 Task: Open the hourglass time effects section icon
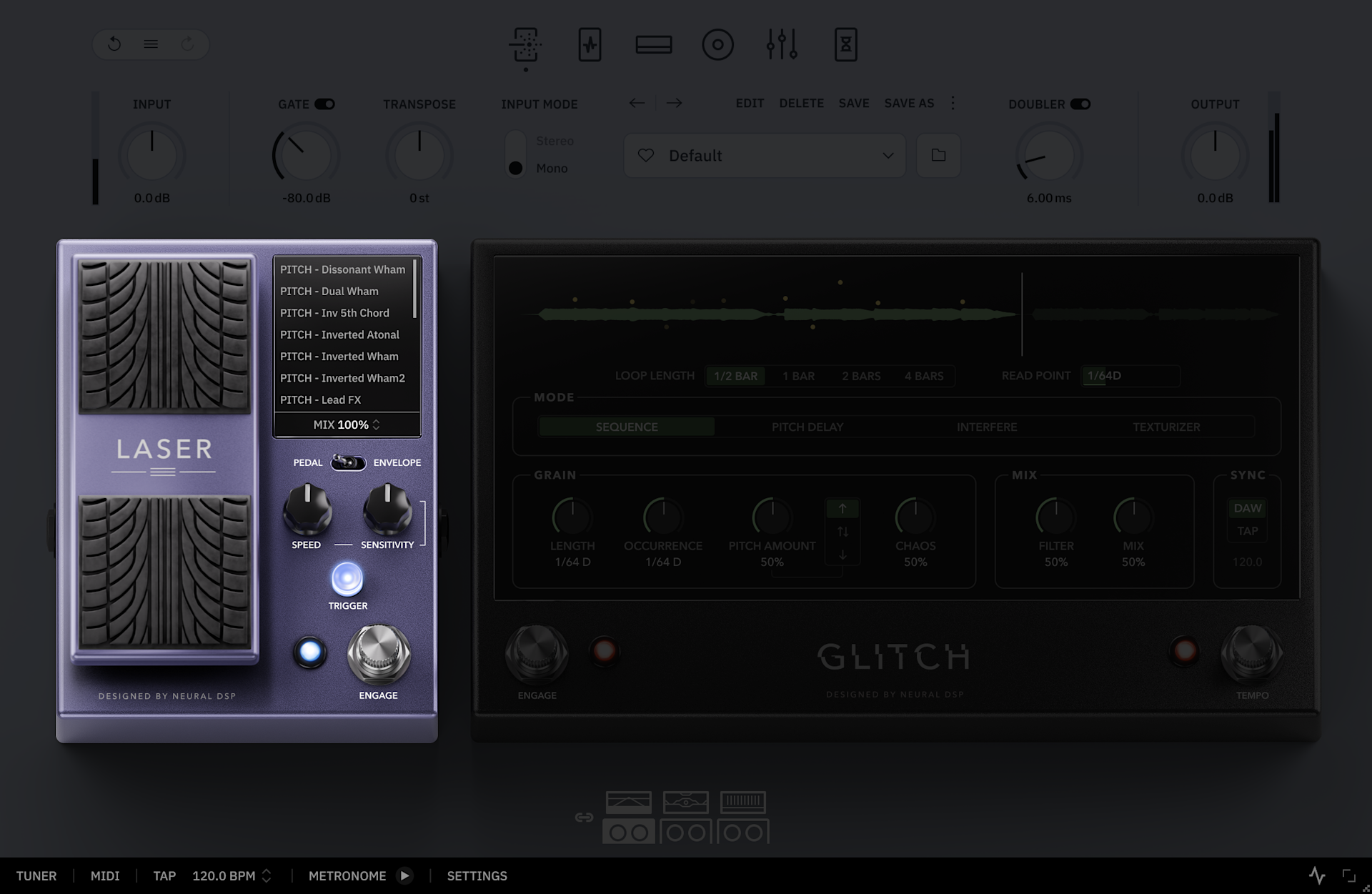click(846, 45)
